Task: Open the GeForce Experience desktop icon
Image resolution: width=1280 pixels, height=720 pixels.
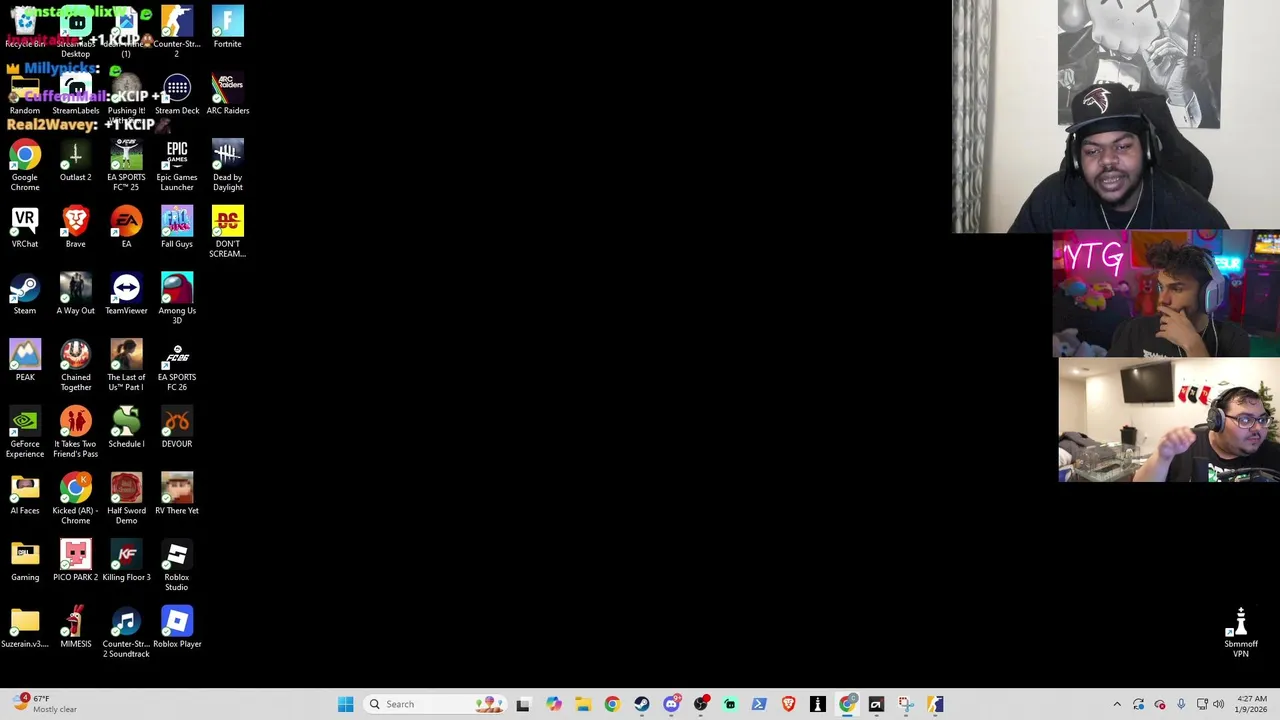Action: (x=25, y=433)
